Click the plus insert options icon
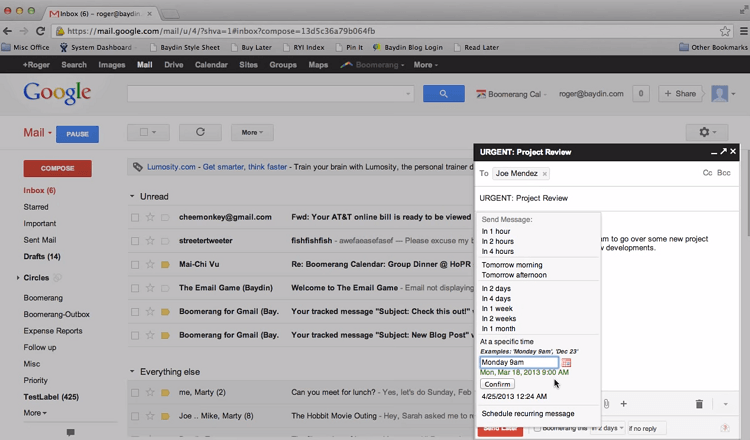750x440 pixels. tap(624, 404)
